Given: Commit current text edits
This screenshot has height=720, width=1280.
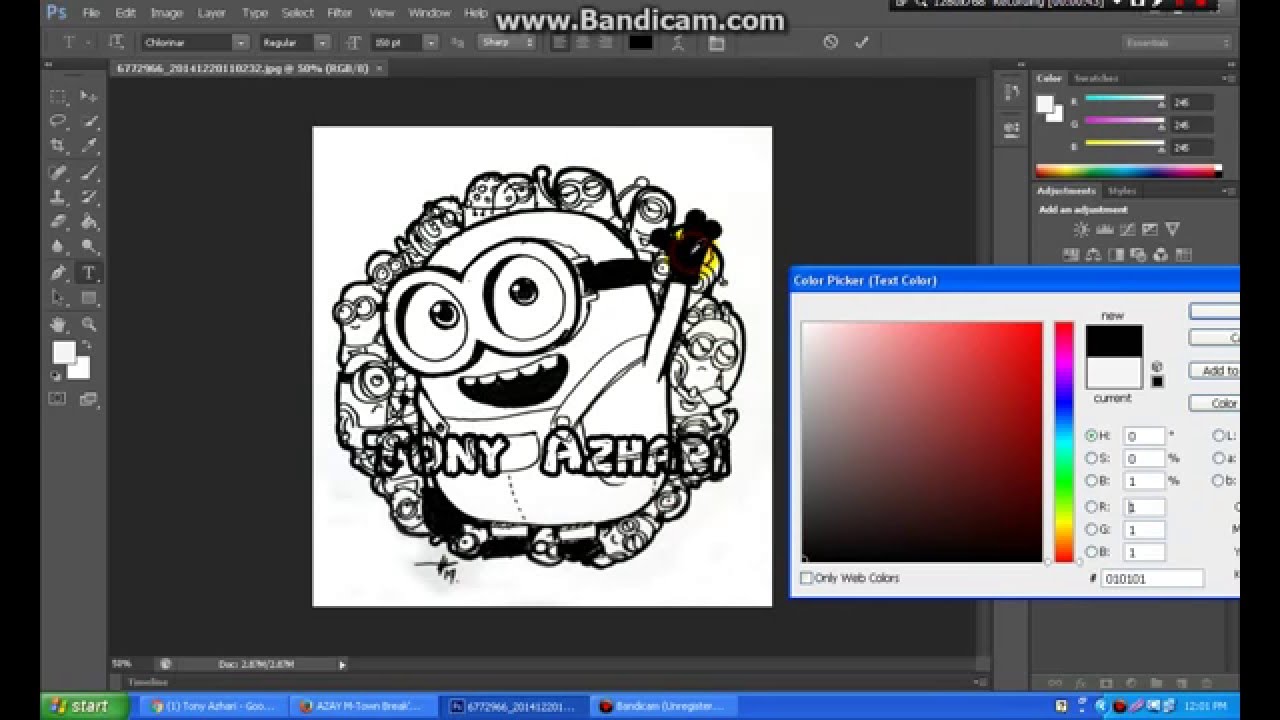Looking at the screenshot, I should 862,42.
